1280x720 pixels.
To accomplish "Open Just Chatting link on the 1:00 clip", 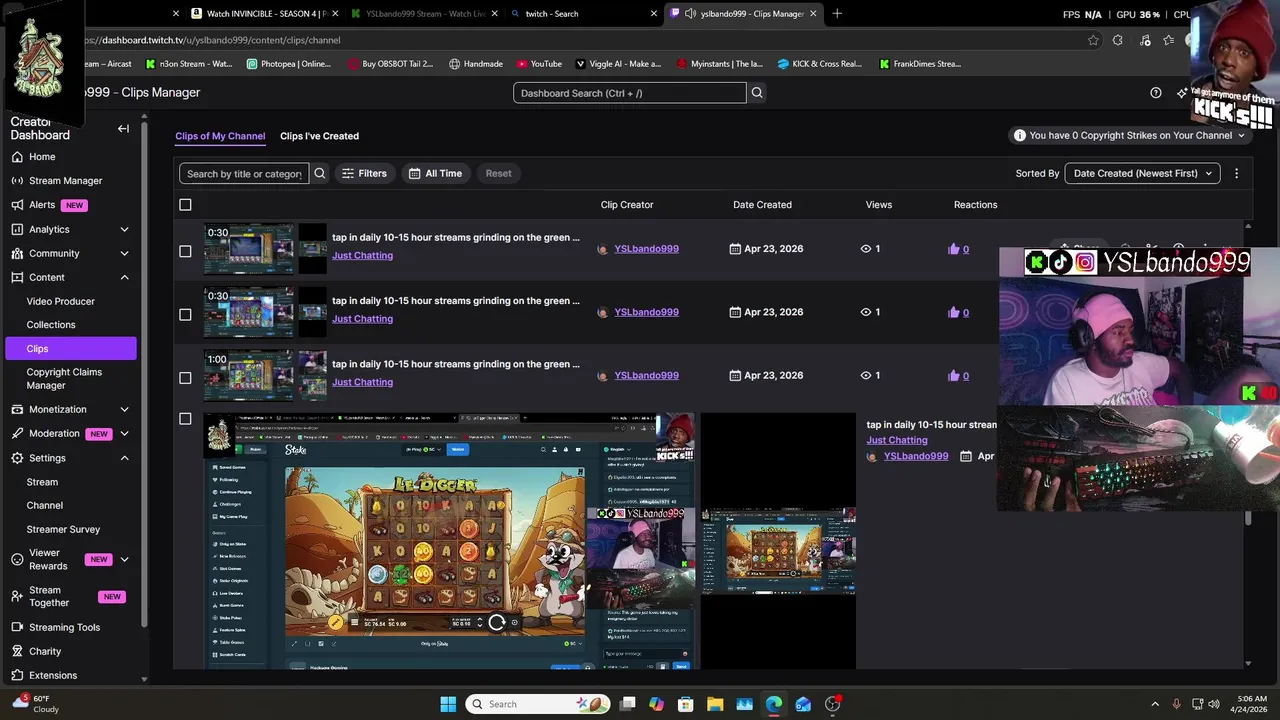I will (362, 382).
